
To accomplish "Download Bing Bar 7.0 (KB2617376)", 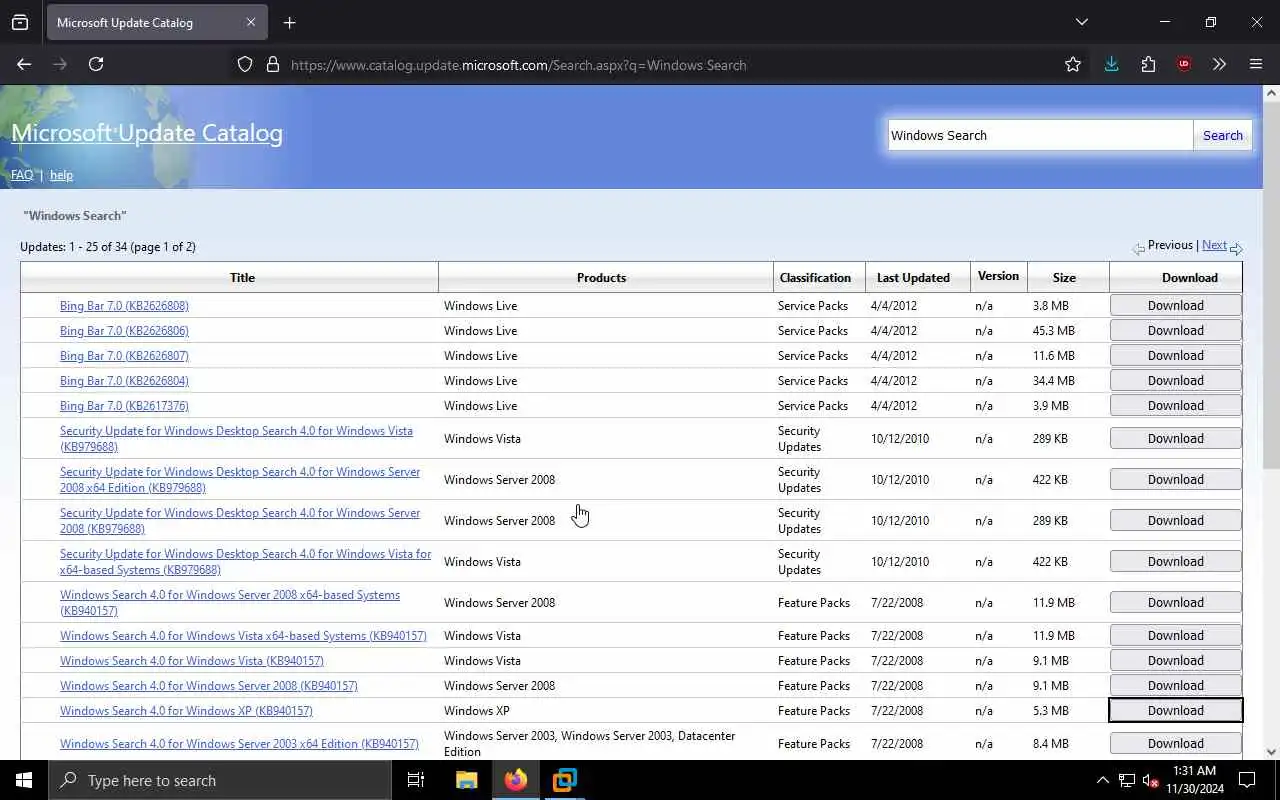I will (x=1175, y=406).
